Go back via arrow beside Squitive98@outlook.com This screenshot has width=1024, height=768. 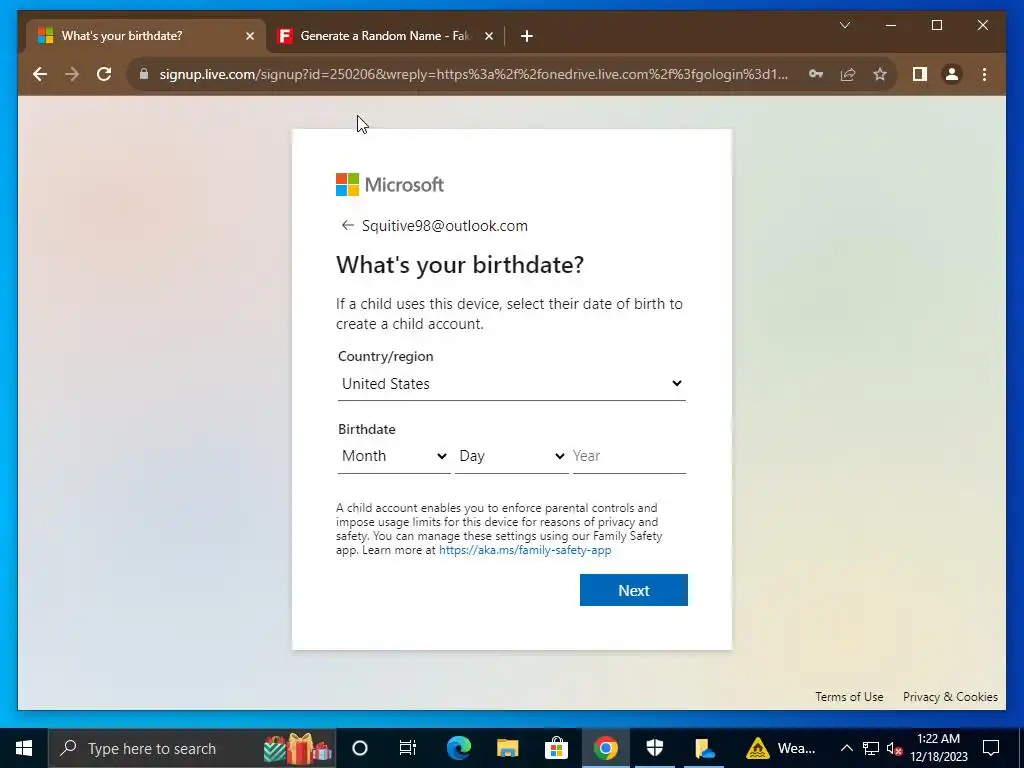pos(347,225)
